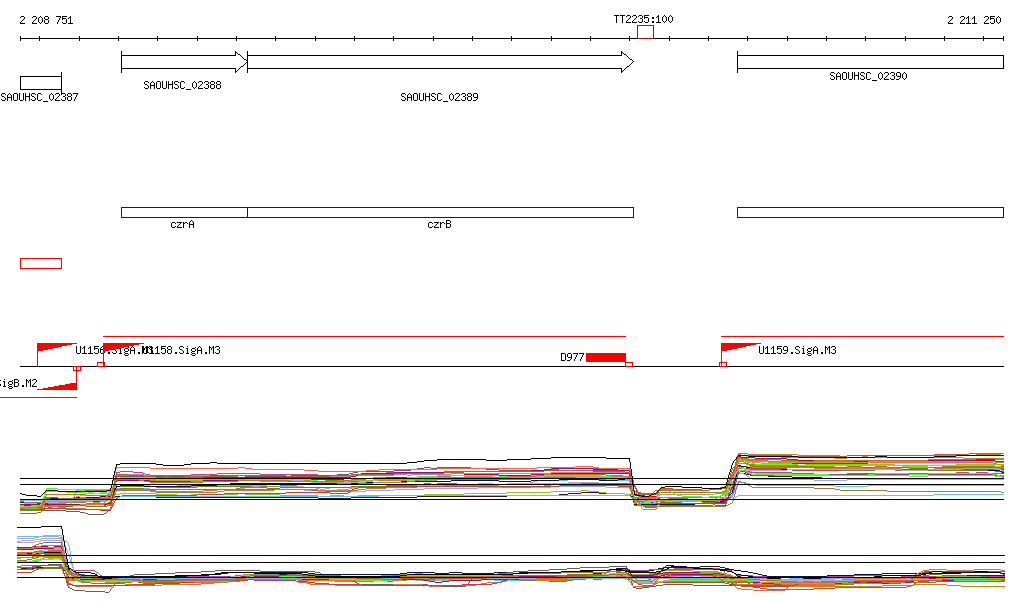Screen dimensions: 1024x611
Task: Click the end coordinate 2 211 250
Action: pos(974,20)
